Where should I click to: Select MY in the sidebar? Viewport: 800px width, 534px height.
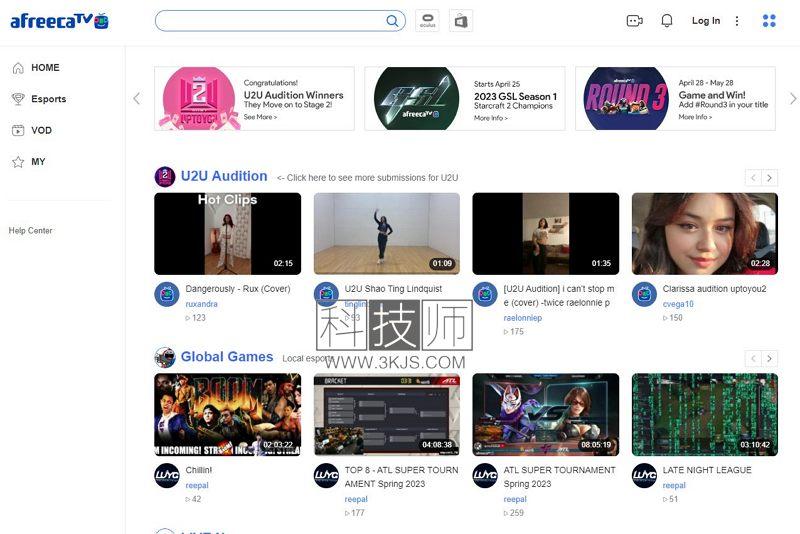pos(38,162)
